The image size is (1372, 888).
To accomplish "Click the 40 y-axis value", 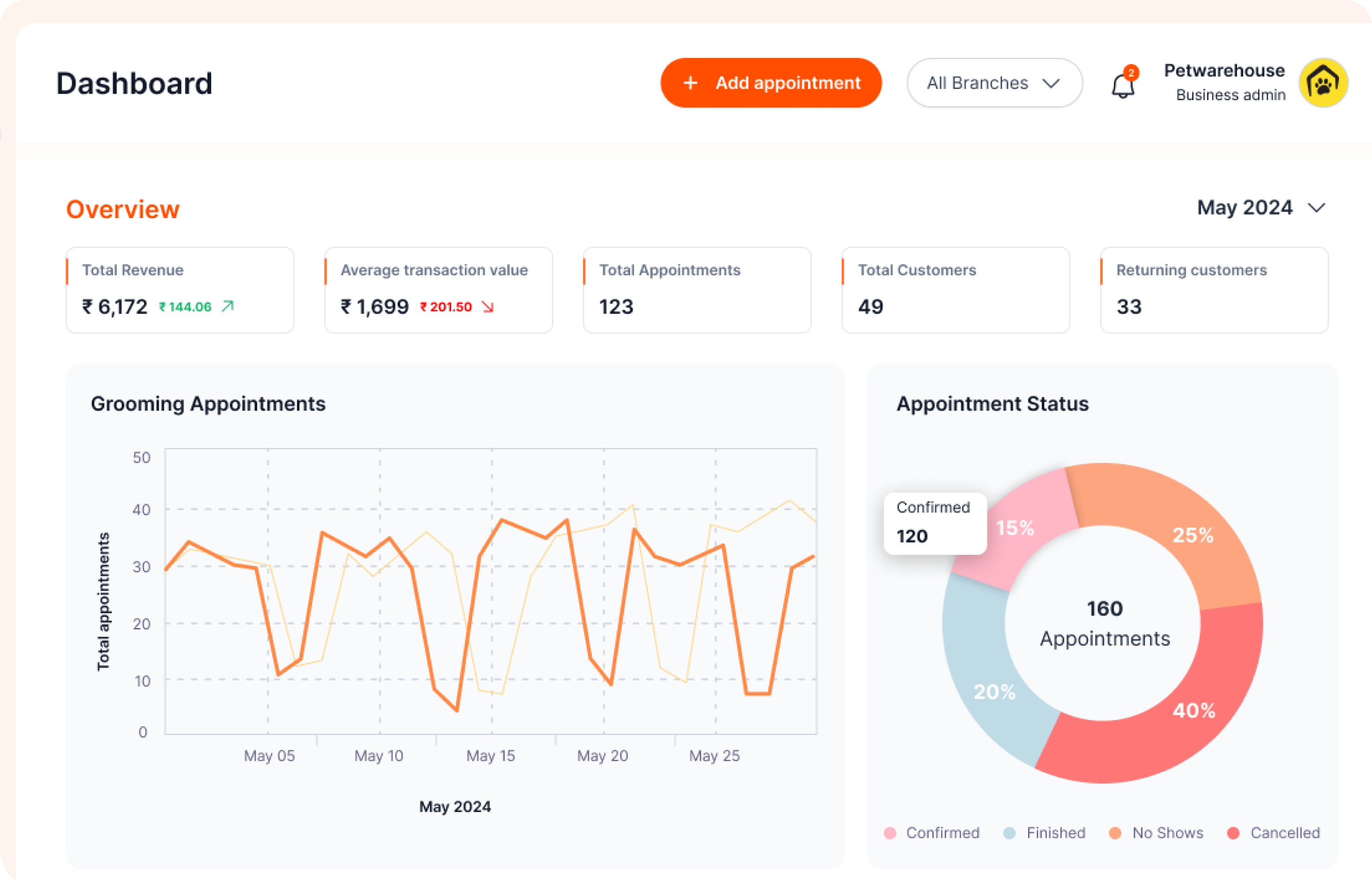I will 141,510.
